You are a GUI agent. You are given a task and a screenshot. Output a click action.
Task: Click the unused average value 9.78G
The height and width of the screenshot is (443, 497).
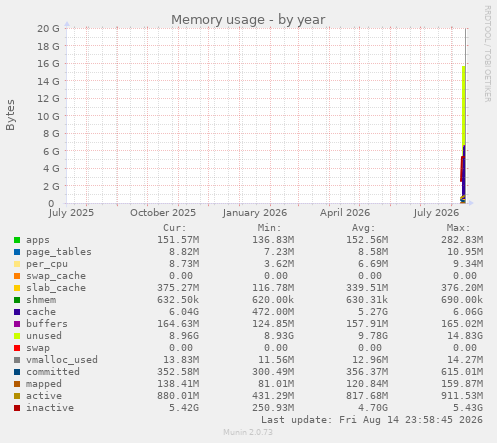coord(373,336)
